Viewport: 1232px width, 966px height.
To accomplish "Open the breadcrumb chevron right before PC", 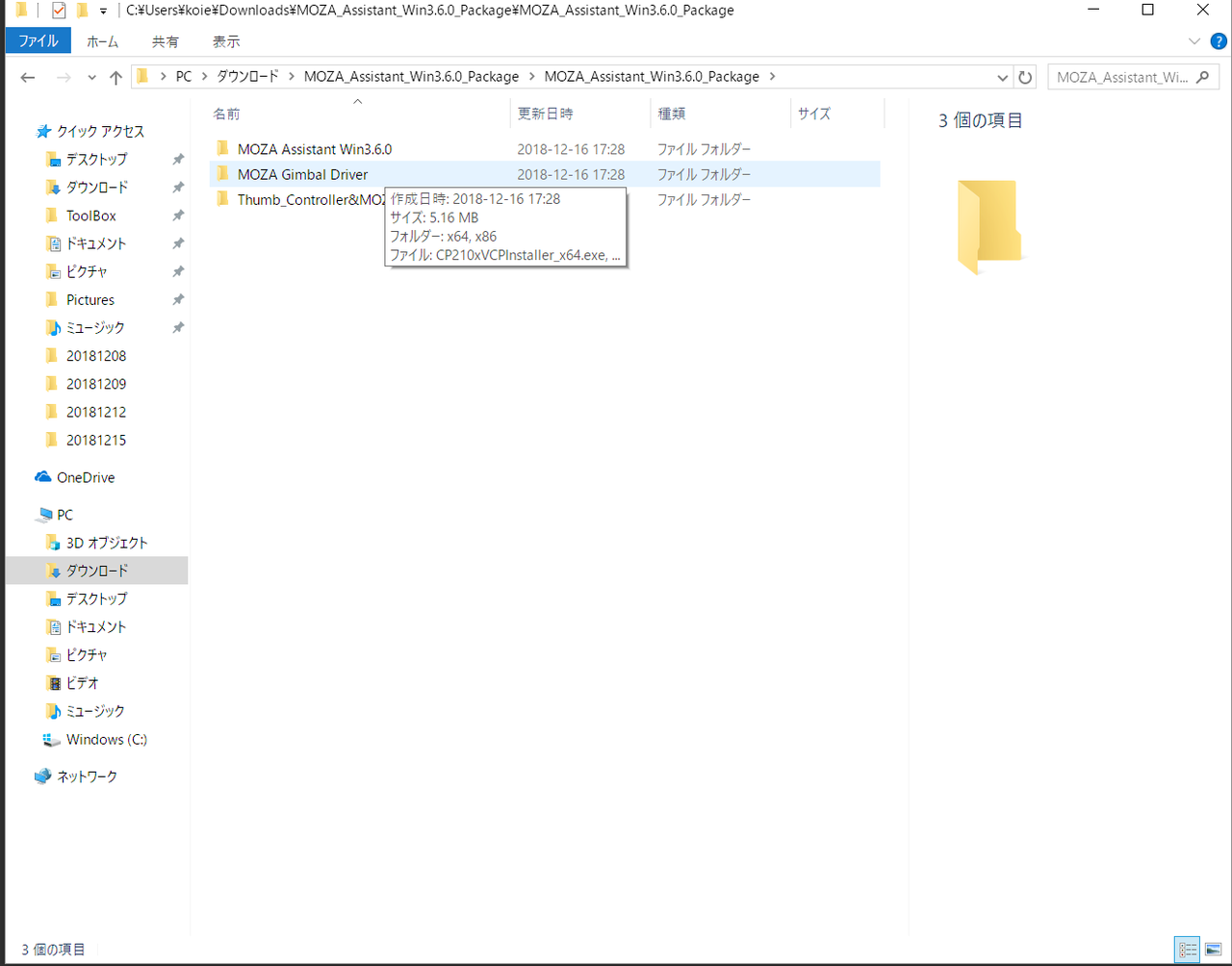I will pyautogui.click(x=165, y=76).
